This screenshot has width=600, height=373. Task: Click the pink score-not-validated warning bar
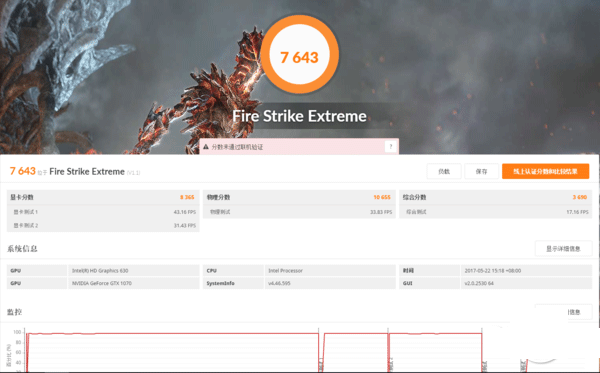tap(299, 147)
